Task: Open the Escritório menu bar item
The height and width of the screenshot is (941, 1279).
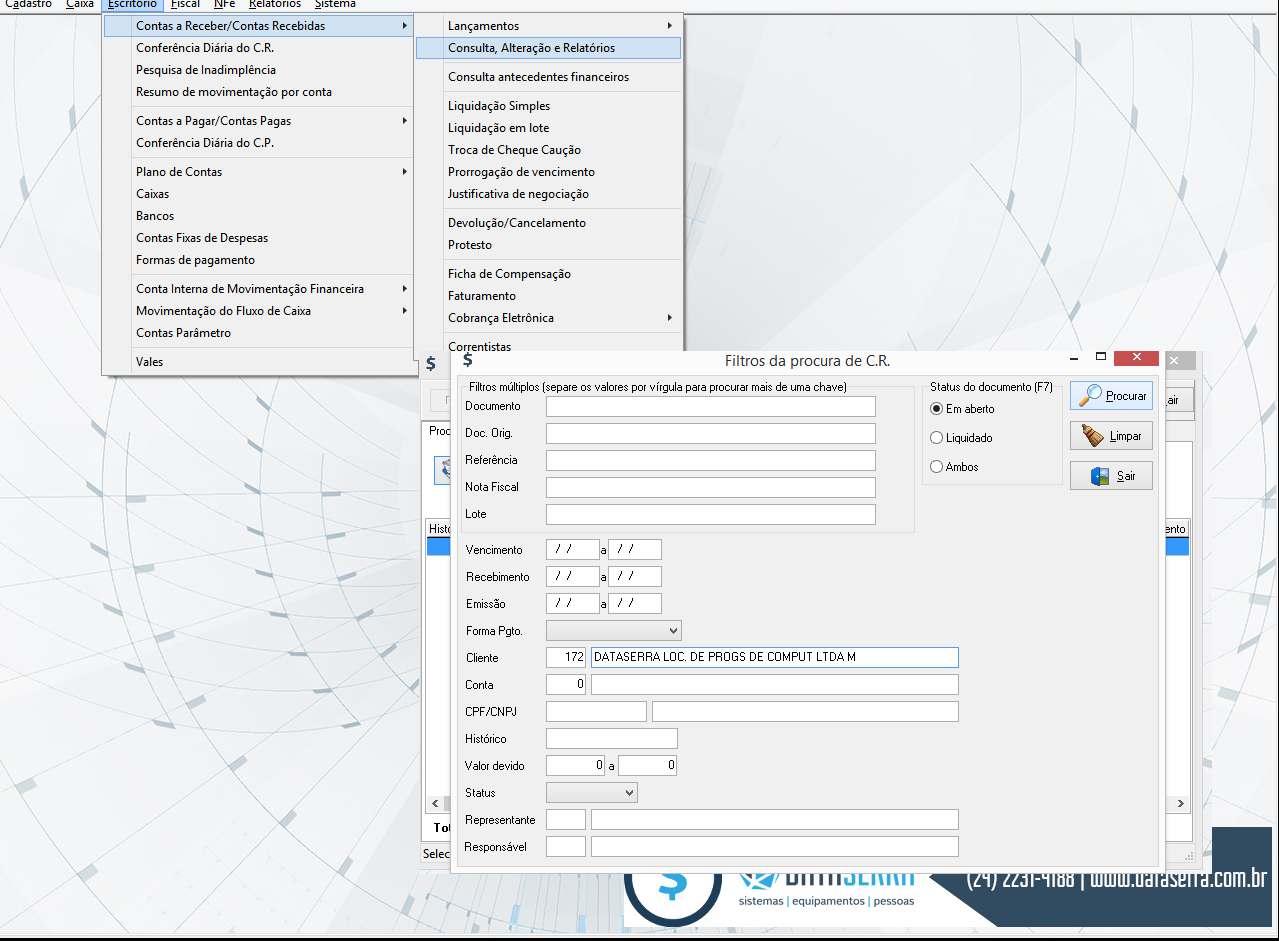Action: [x=132, y=5]
